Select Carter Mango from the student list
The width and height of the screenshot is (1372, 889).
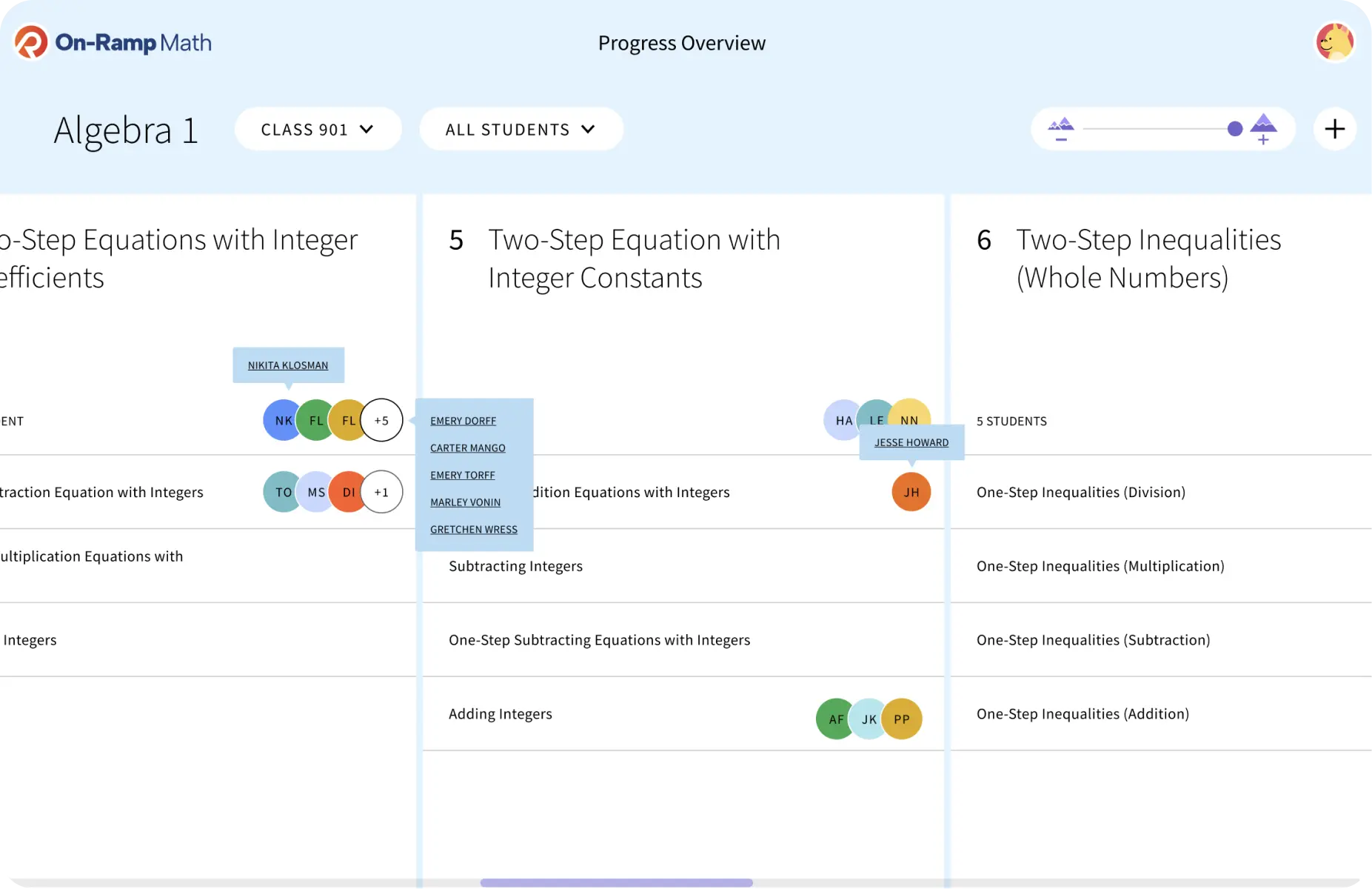pos(467,448)
